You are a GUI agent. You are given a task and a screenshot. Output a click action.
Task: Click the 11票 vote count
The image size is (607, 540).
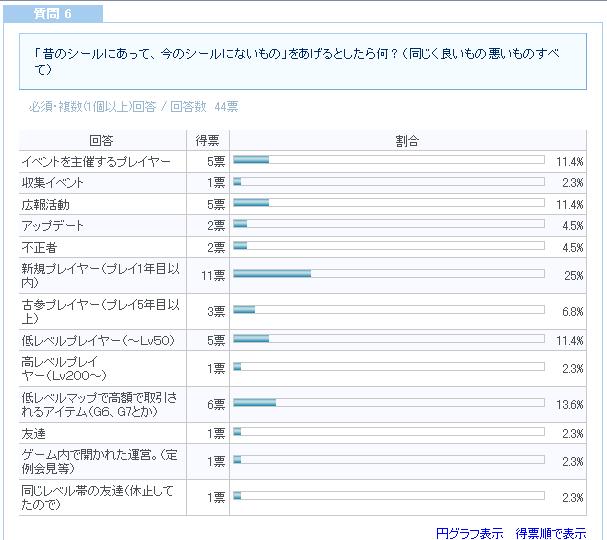coord(213,276)
